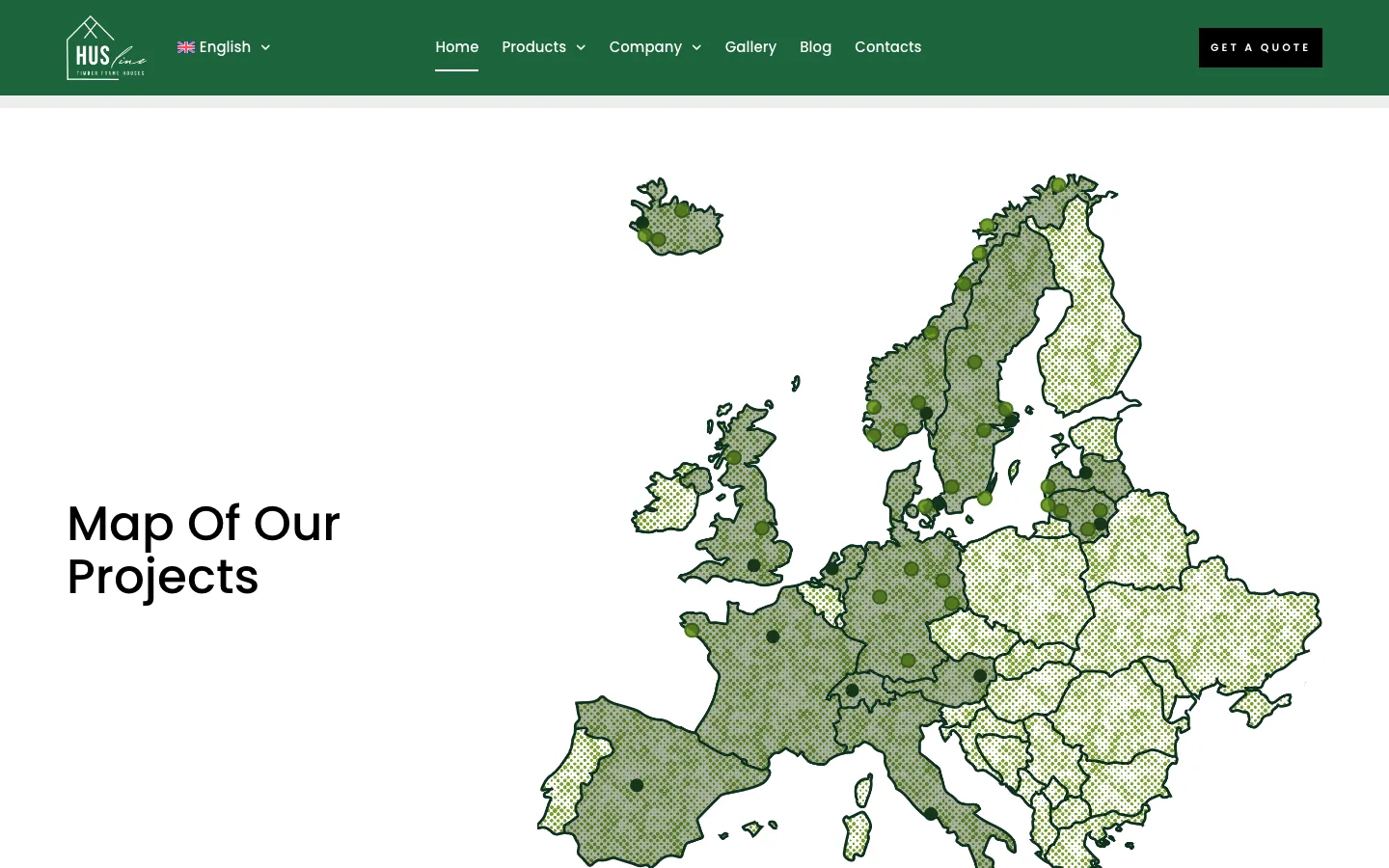
Task: Select the dark marker on Iceland's west coast
Action: [x=642, y=223]
